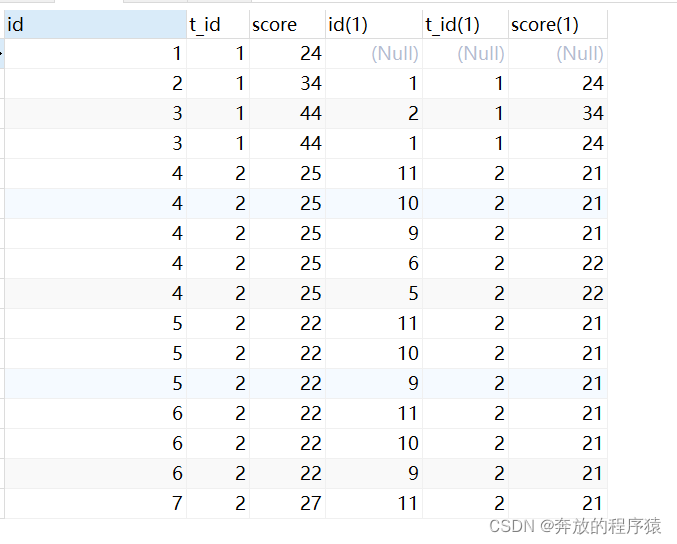Image resolution: width=677 pixels, height=544 pixels.
Task: Select the score(1) cell showing 34
Action: [592, 114]
